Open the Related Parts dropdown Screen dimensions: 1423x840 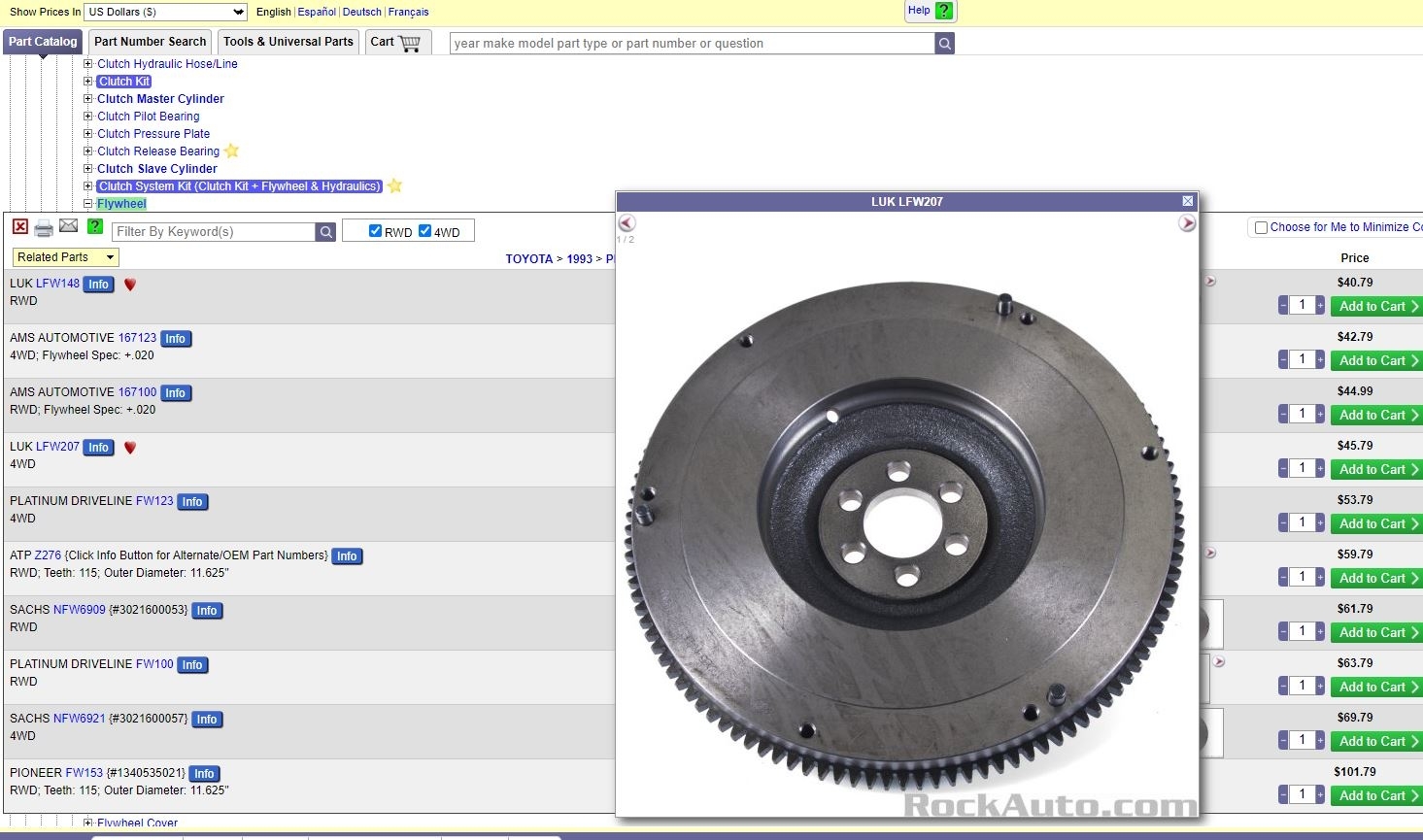66,257
